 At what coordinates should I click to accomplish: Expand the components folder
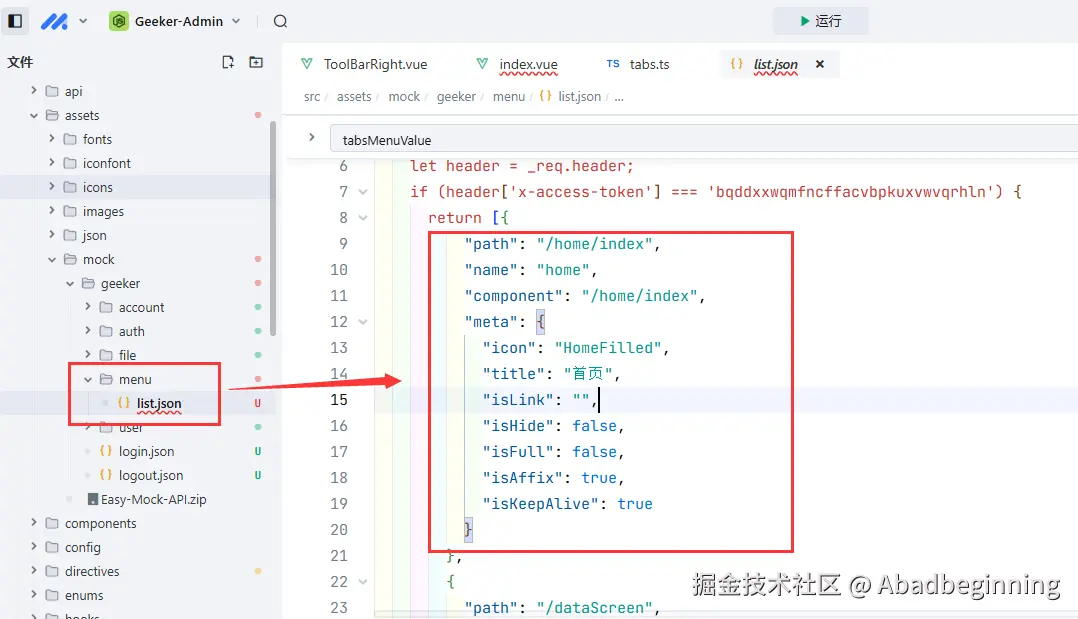[34, 523]
